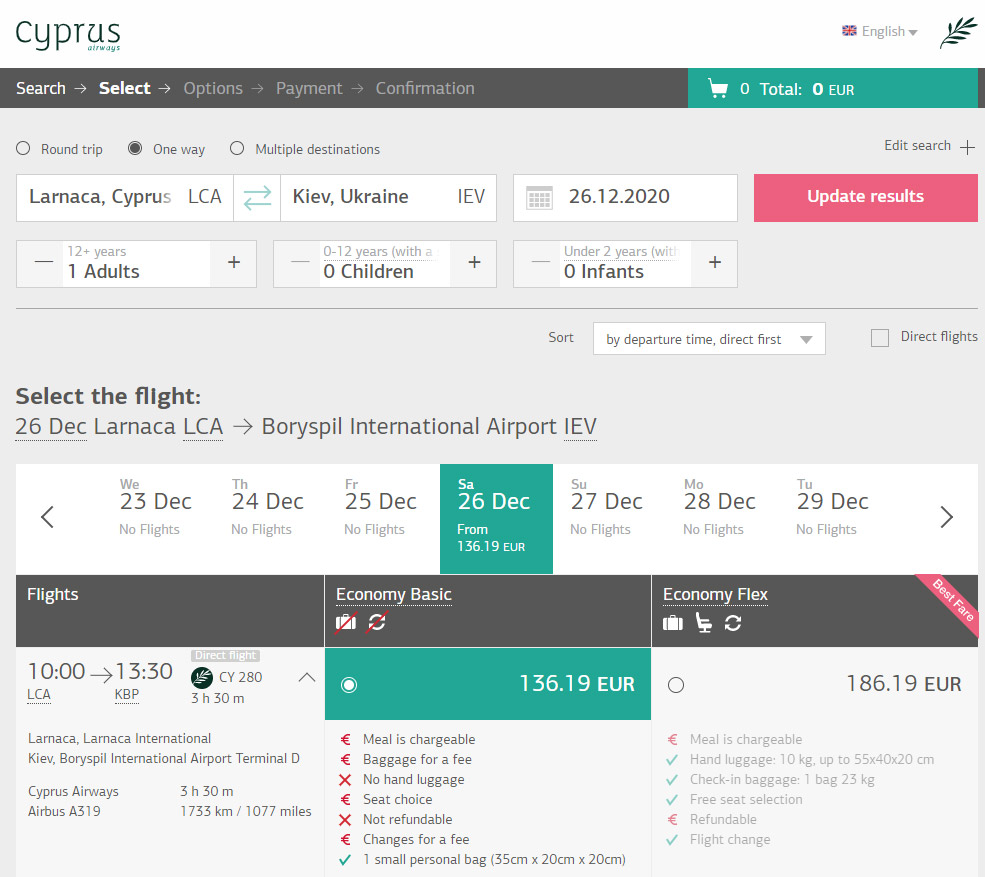Go to the Search step
This screenshot has height=877, width=985.
coord(41,89)
